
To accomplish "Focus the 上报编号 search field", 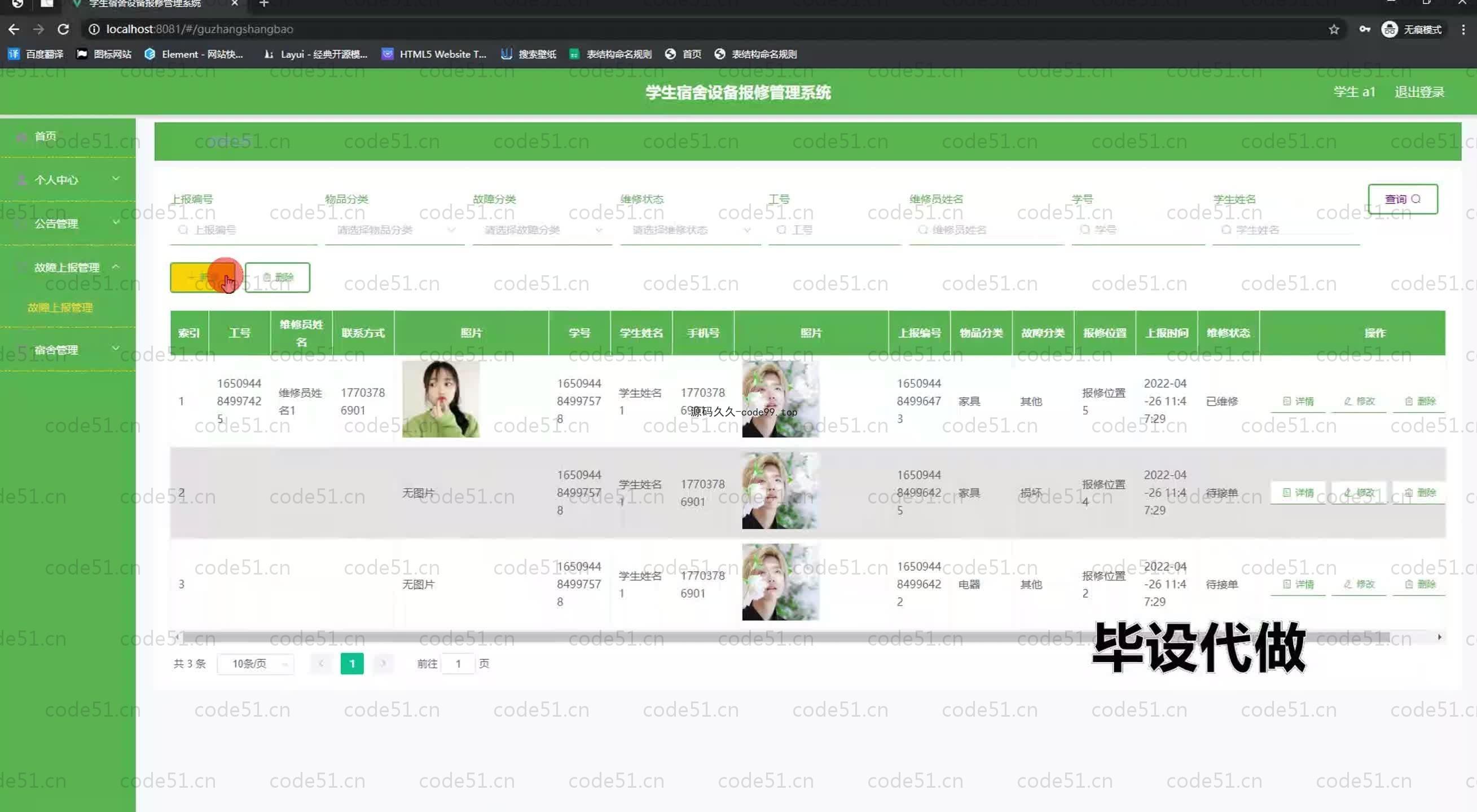I will (244, 230).
